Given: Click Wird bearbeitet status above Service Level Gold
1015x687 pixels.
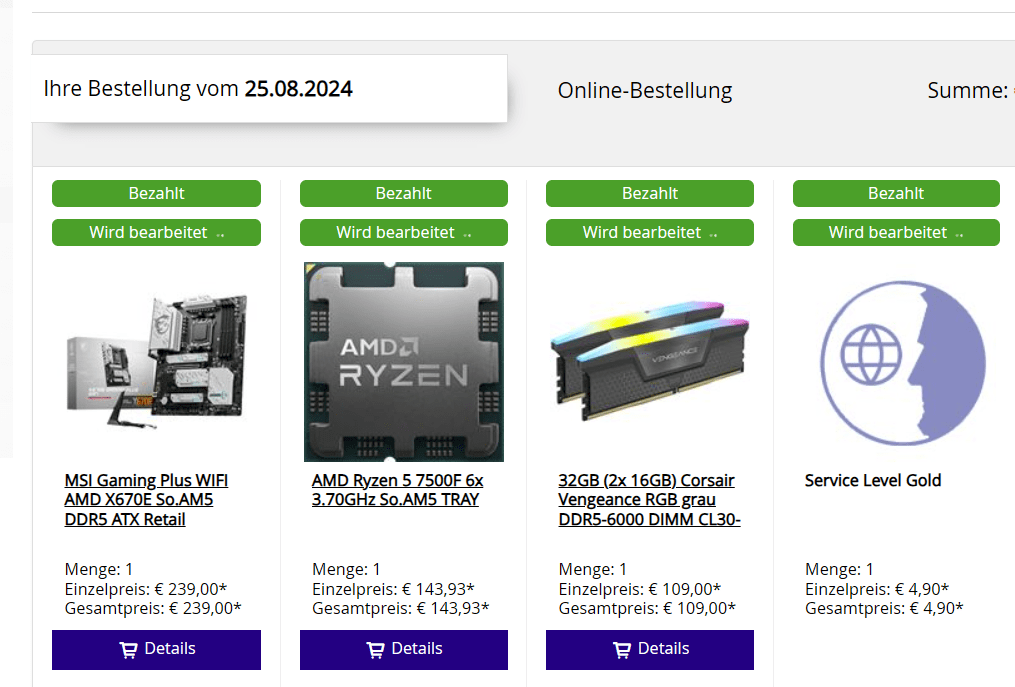Looking at the screenshot, I should [x=896, y=232].
